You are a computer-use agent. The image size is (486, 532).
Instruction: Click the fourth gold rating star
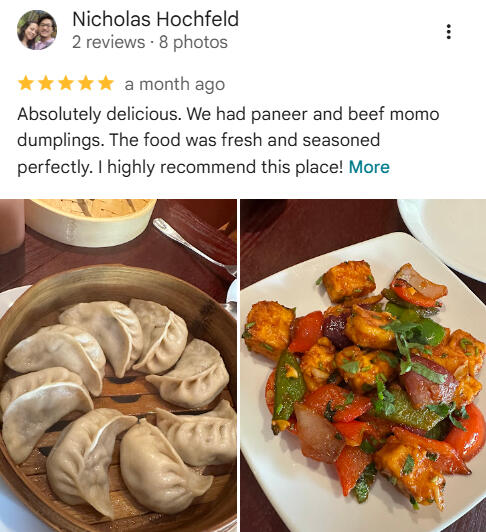(x=86, y=83)
